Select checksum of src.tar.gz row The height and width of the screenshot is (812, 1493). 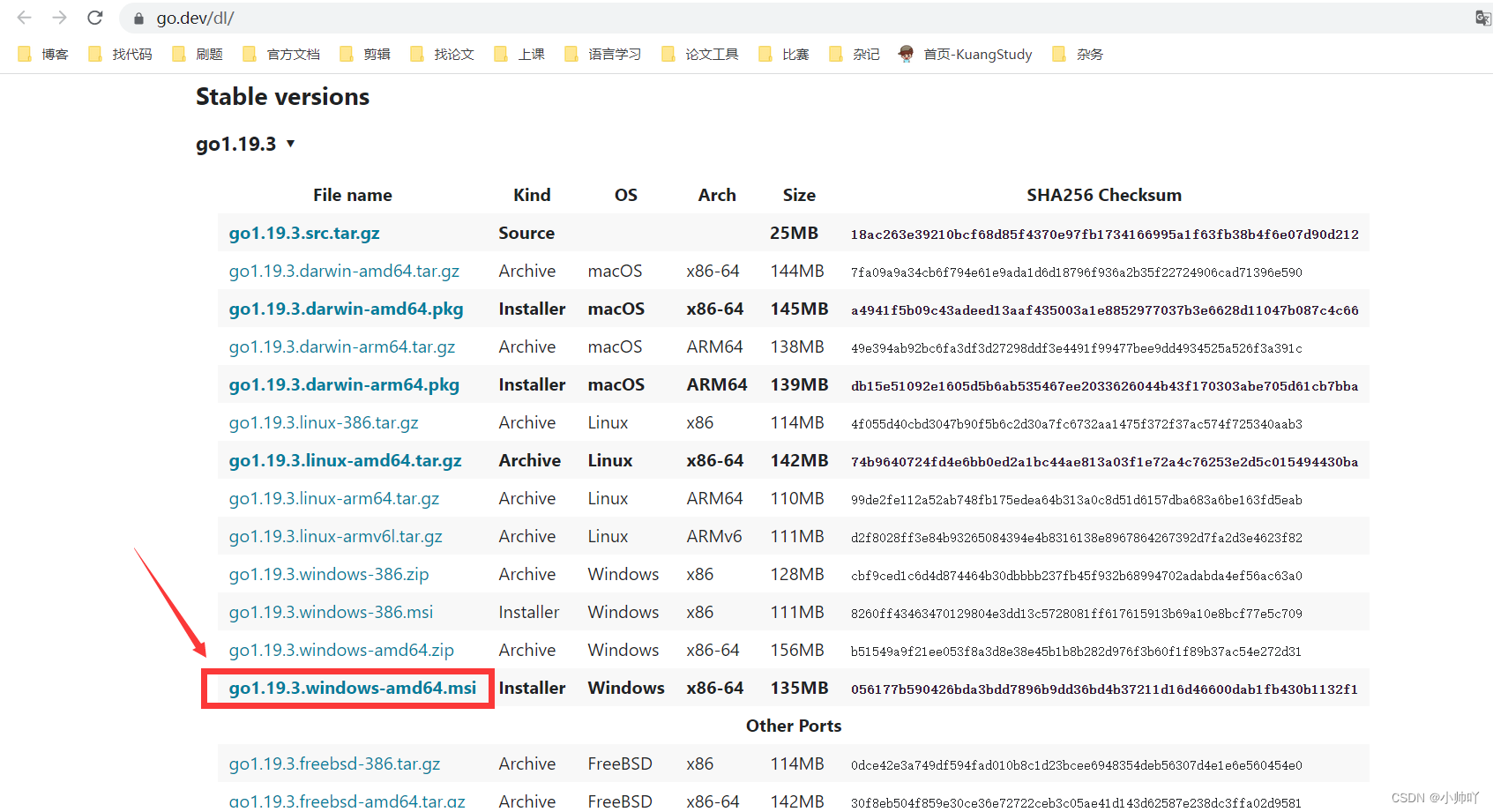pyautogui.click(x=1104, y=235)
